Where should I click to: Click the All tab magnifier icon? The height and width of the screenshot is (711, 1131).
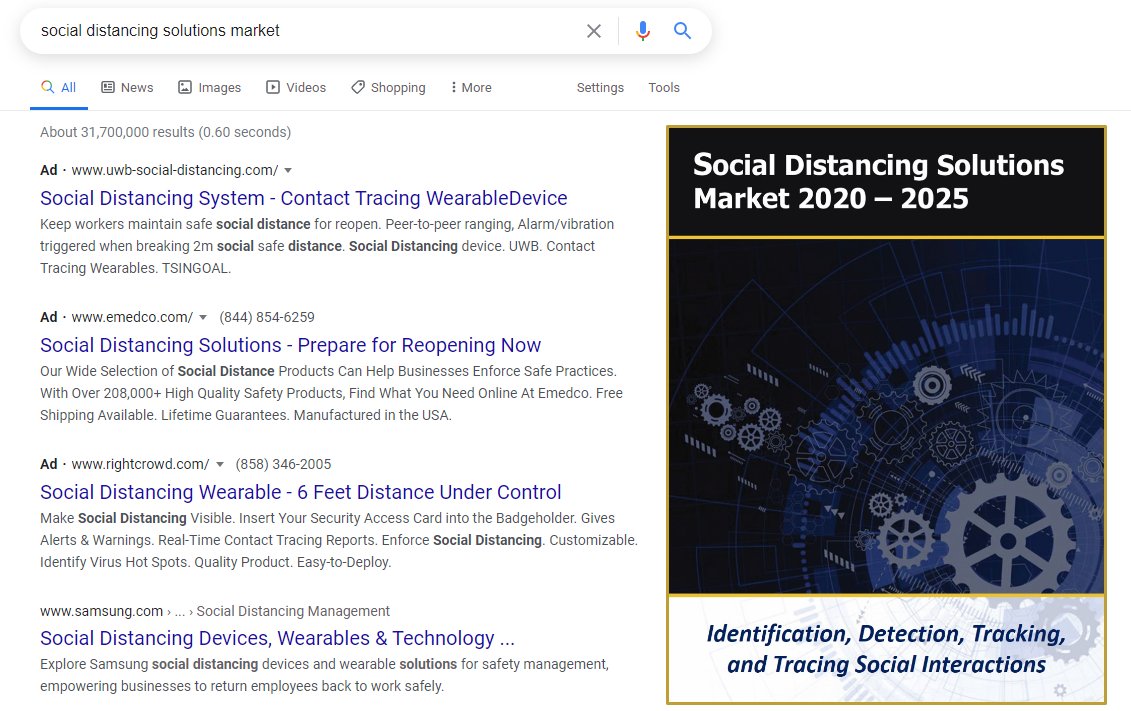(48, 87)
